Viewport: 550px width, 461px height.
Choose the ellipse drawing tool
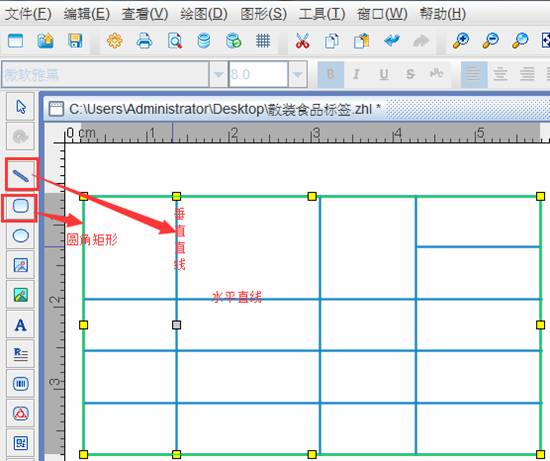pyautogui.click(x=20, y=235)
